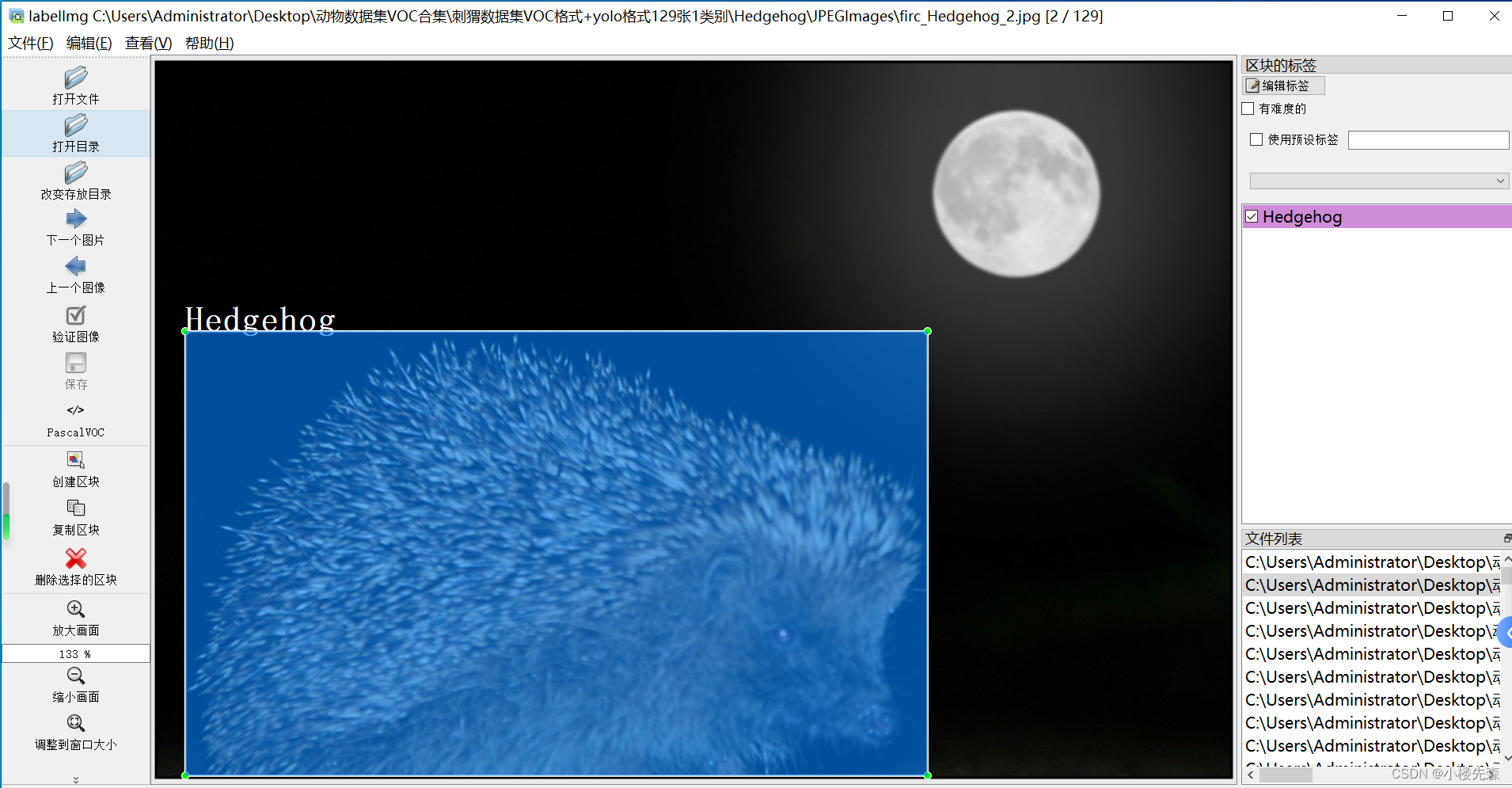Viewport: 1512px width, 788px height.
Task: Click Duplicate RectBox (复制区块) icon
Action: [x=76, y=508]
